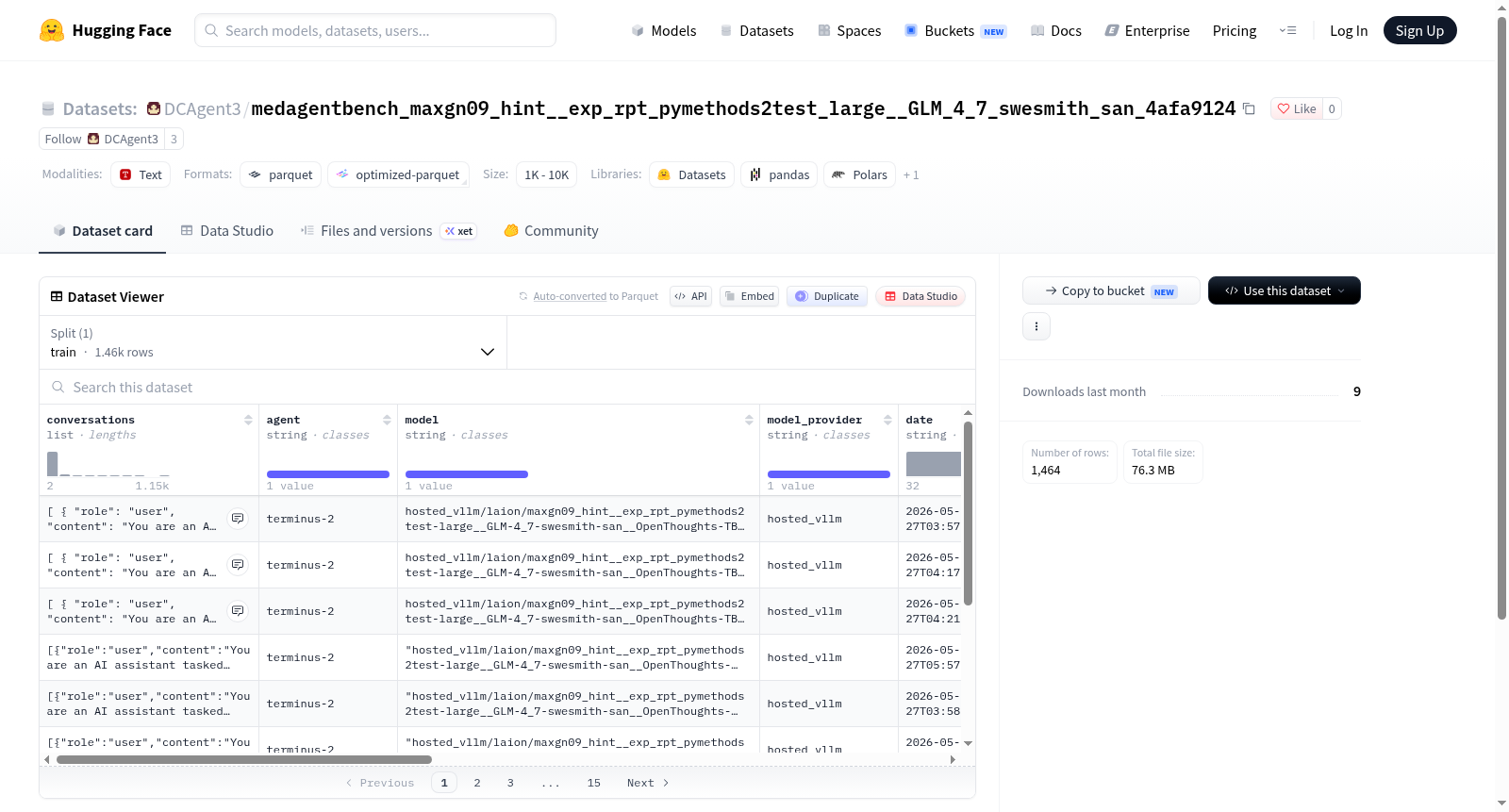This screenshot has height=812, width=1509.
Task: Select the Polars library tag
Action: [x=859, y=174]
